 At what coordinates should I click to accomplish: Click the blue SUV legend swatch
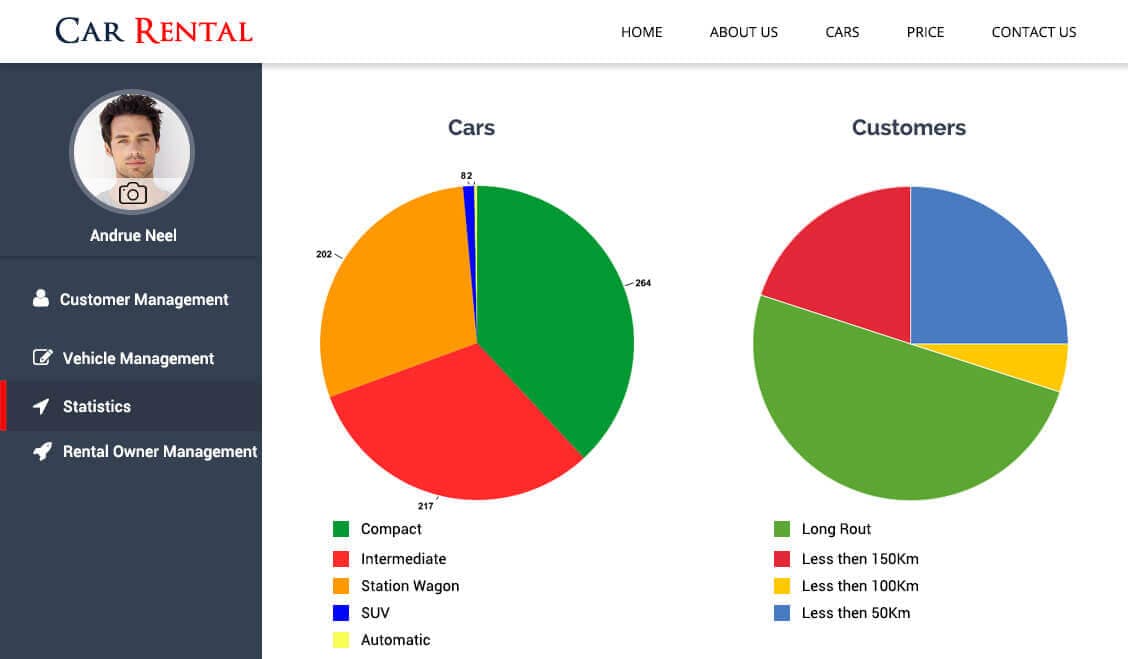click(341, 613)
